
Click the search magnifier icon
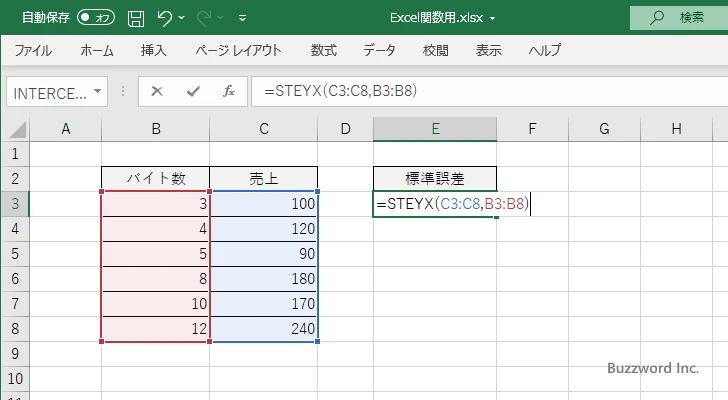(656, 18)
